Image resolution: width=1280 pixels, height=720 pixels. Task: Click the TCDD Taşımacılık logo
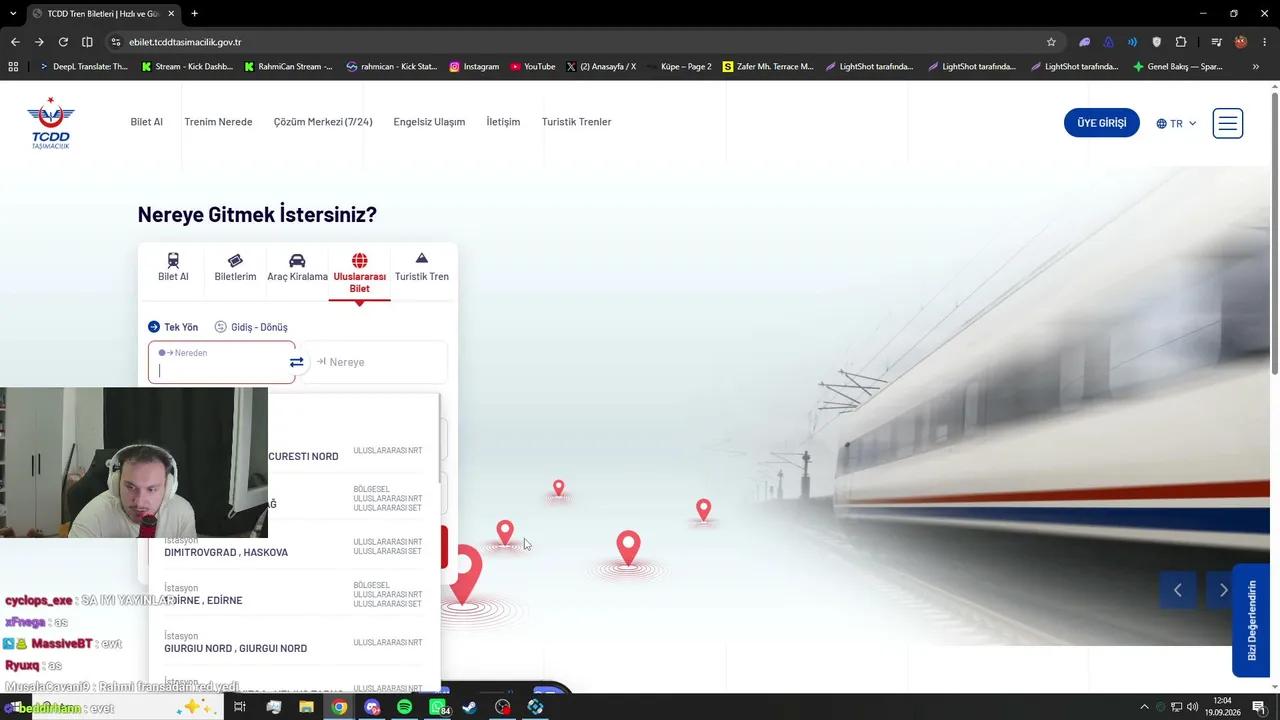[50, 123]
